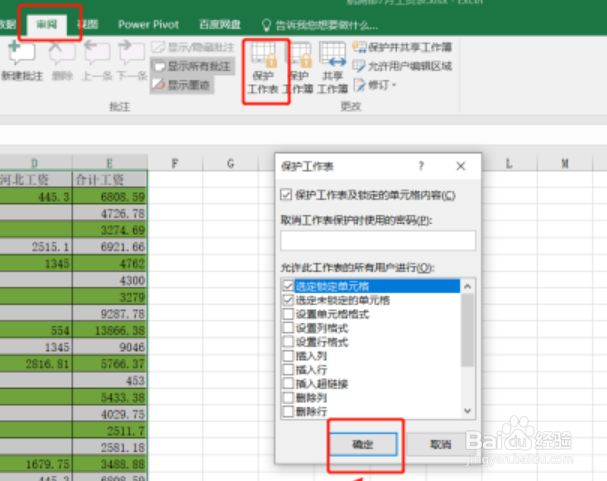Click the cell containing 9046
Viewport: 607px width, 481px height.
pos(110,347)
